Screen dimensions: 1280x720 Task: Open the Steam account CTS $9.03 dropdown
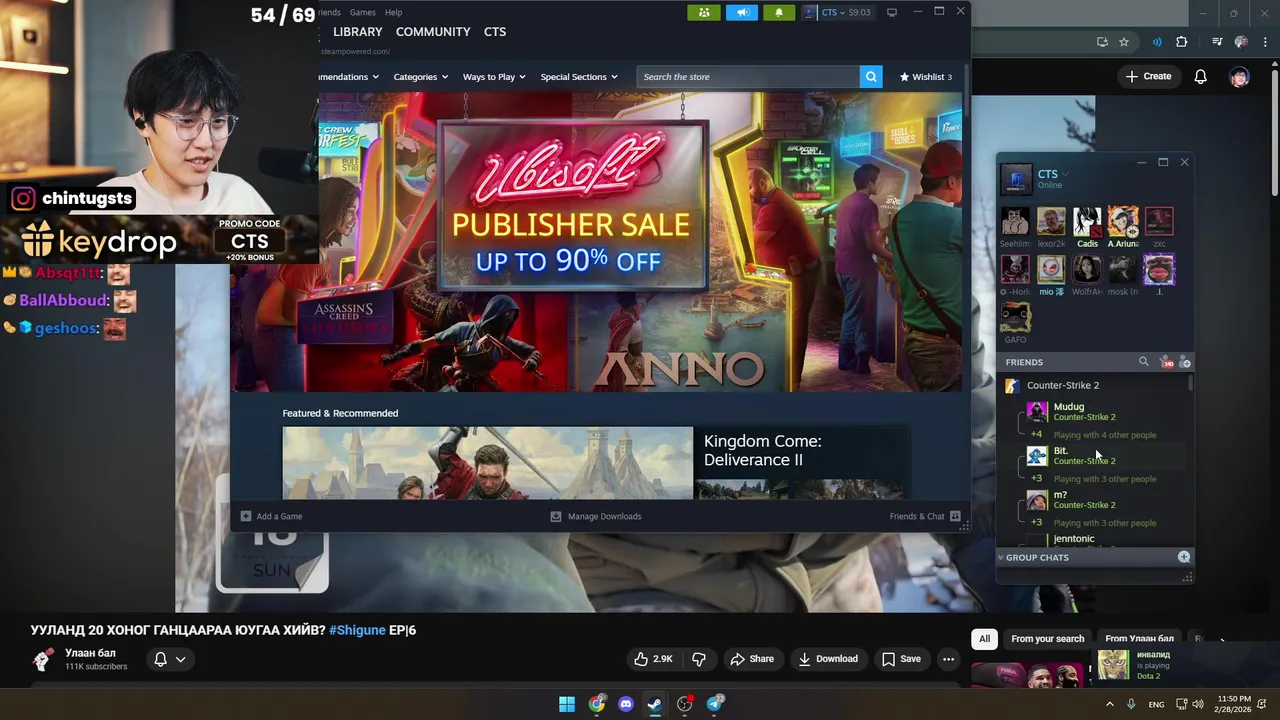pos(838,12)
